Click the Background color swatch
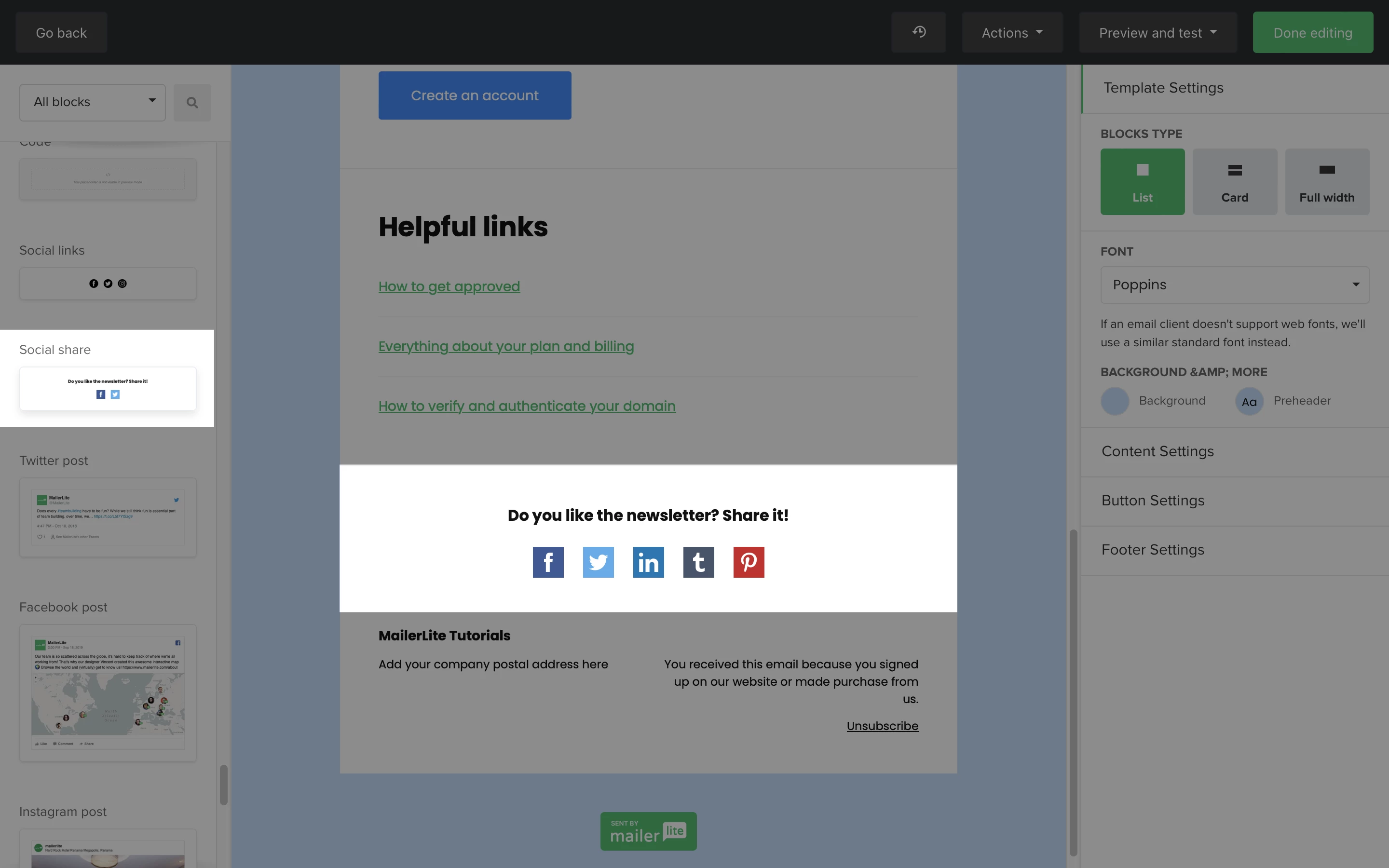This screenshot has width=1389, height=868. click(1115, 401)
